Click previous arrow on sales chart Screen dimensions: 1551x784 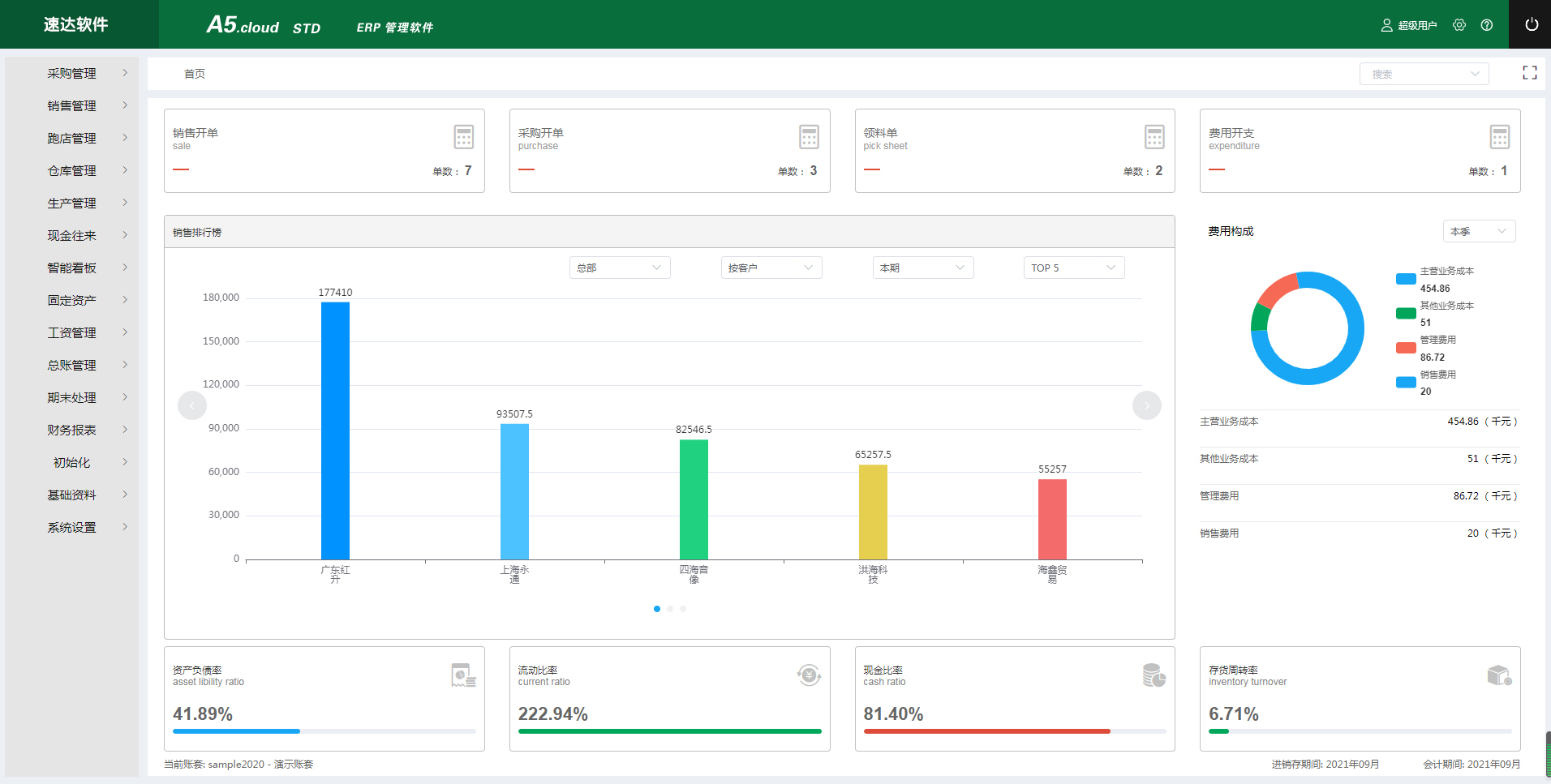(x=192, y=405)
